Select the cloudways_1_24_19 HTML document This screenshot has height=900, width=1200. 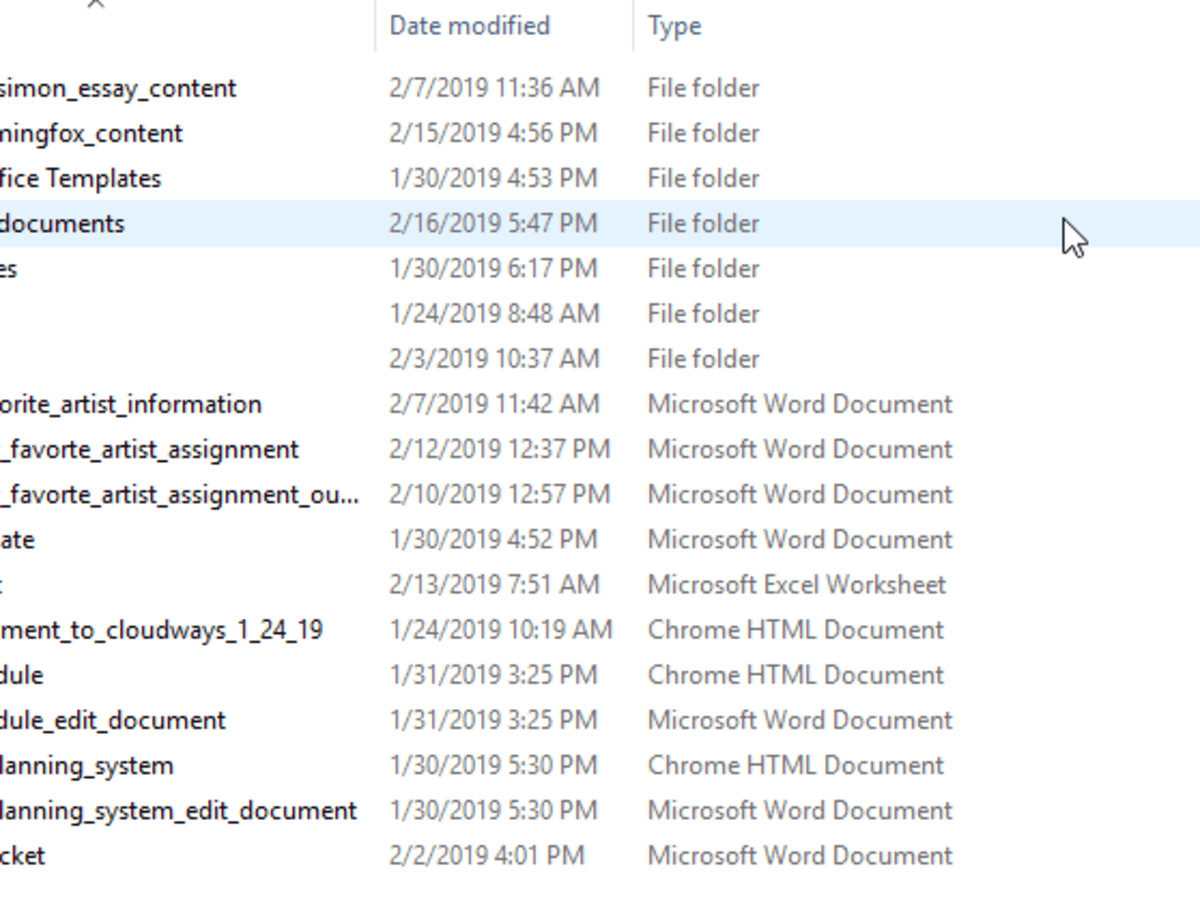point(162,630)
